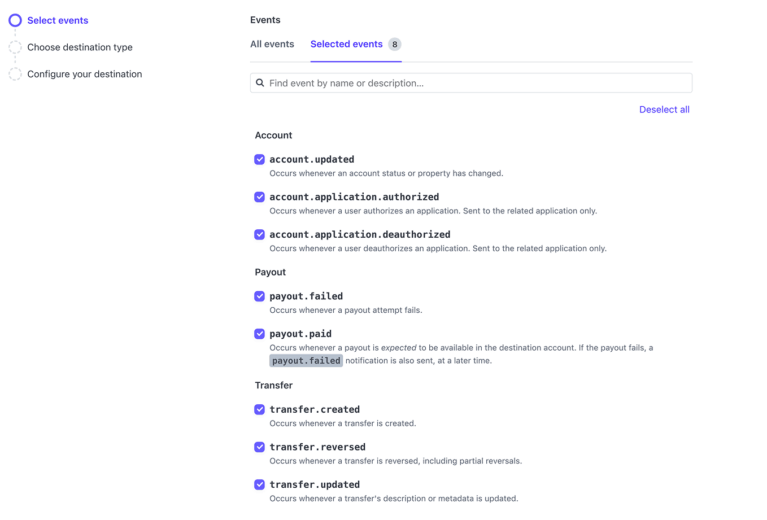Click the highlighted payout.failed code reference
The height and width of the screenshot is (520, 767).
click(306, 361)
